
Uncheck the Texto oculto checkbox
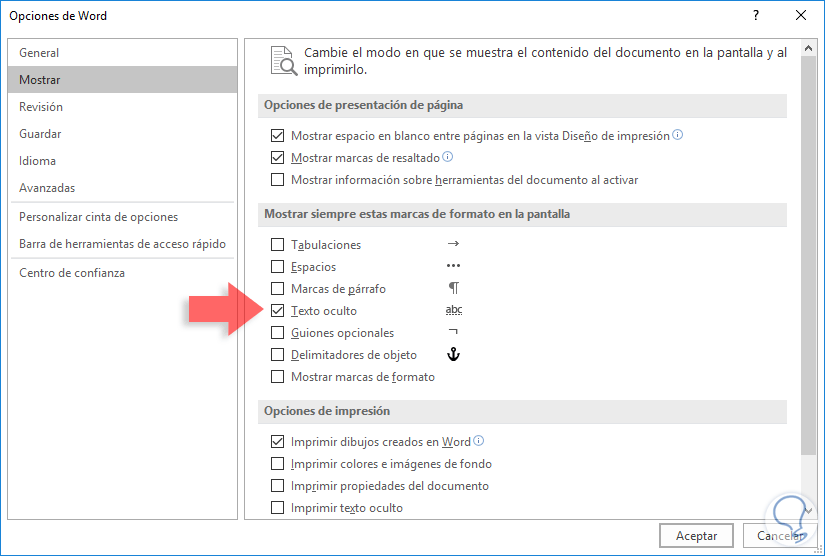point(278,311)
